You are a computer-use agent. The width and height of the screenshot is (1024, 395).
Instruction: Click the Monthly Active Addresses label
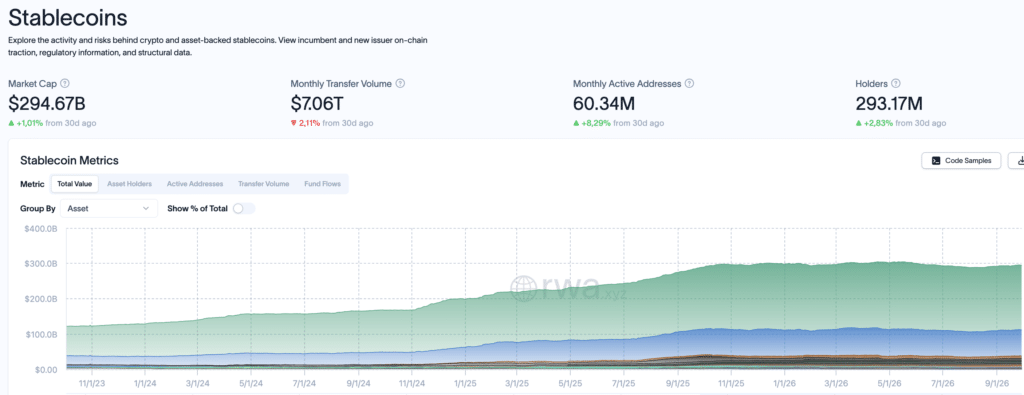pyautogui.click(x=627, y=84)
